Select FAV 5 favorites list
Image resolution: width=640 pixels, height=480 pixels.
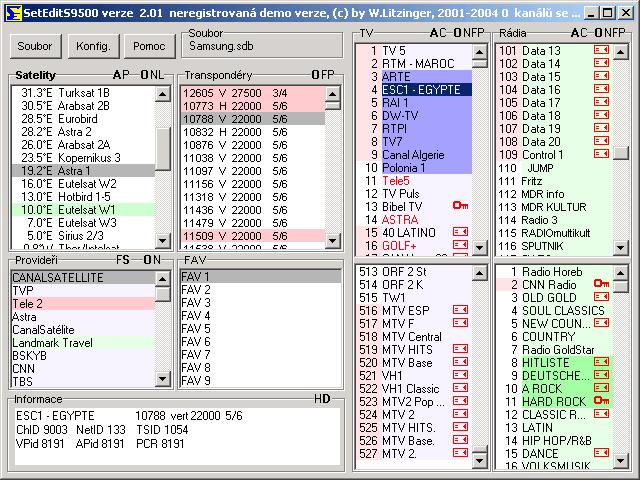(260, 329)
